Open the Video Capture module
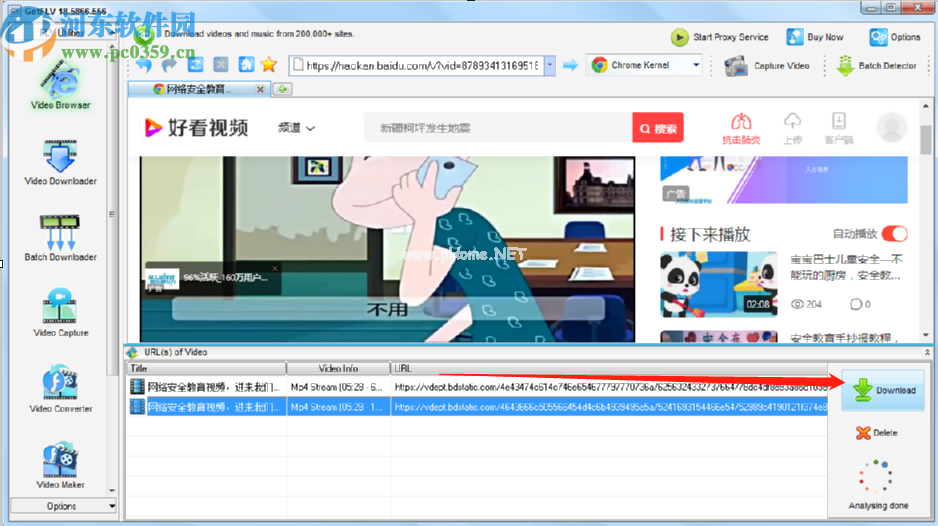 pos(60,313)
